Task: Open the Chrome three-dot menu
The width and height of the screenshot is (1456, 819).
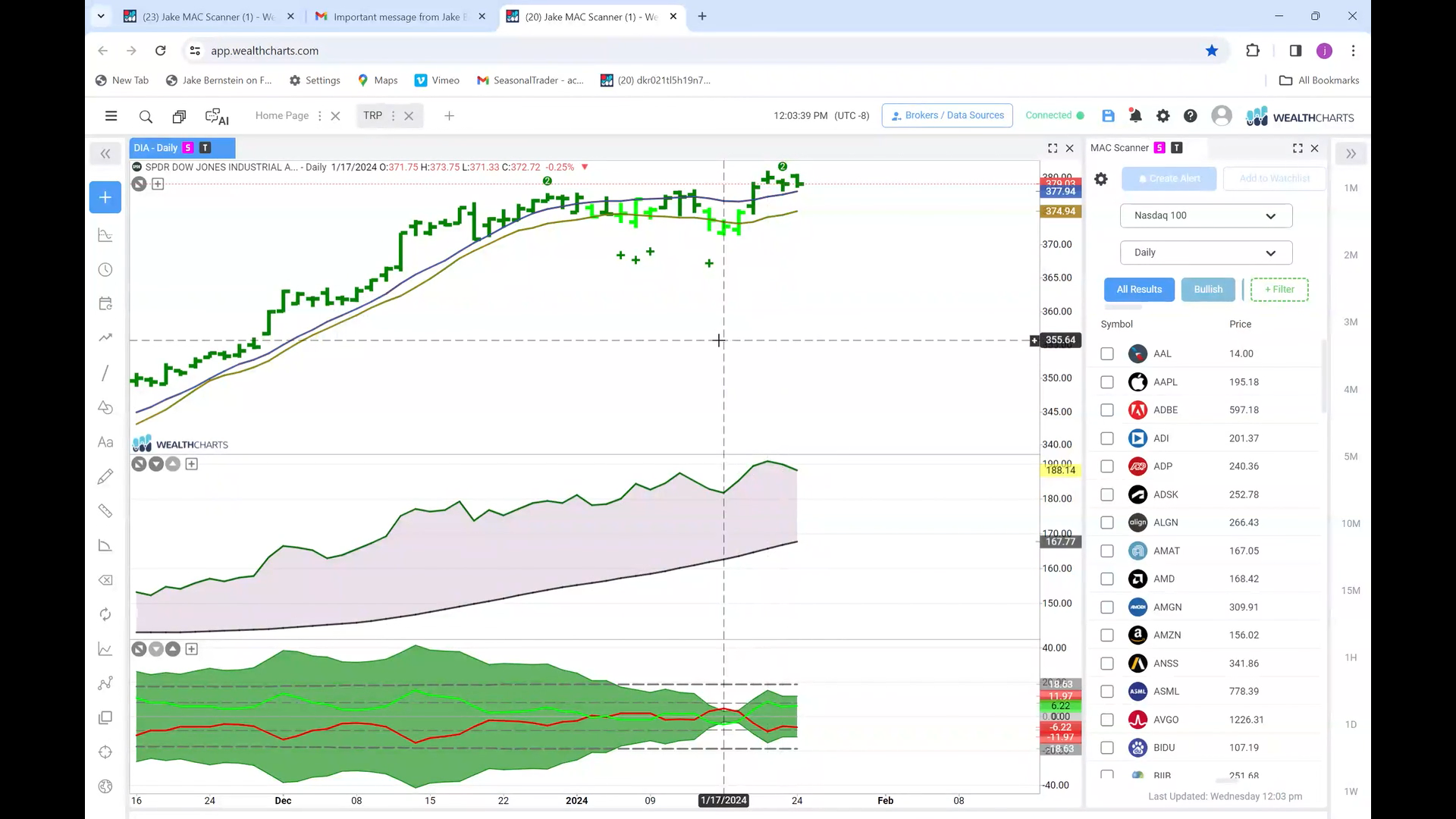Action: 1353,51
